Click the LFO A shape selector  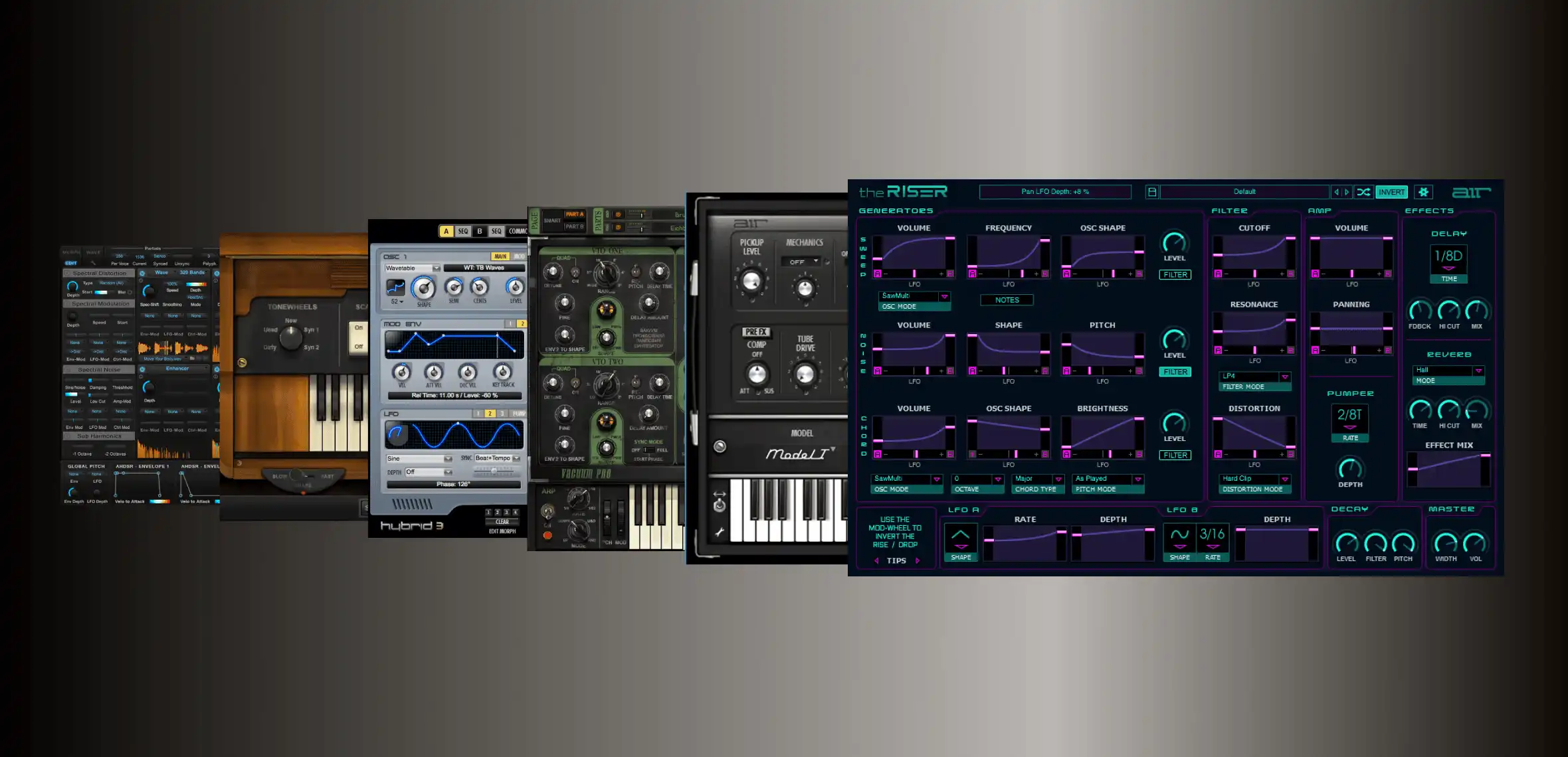[961, 537]
